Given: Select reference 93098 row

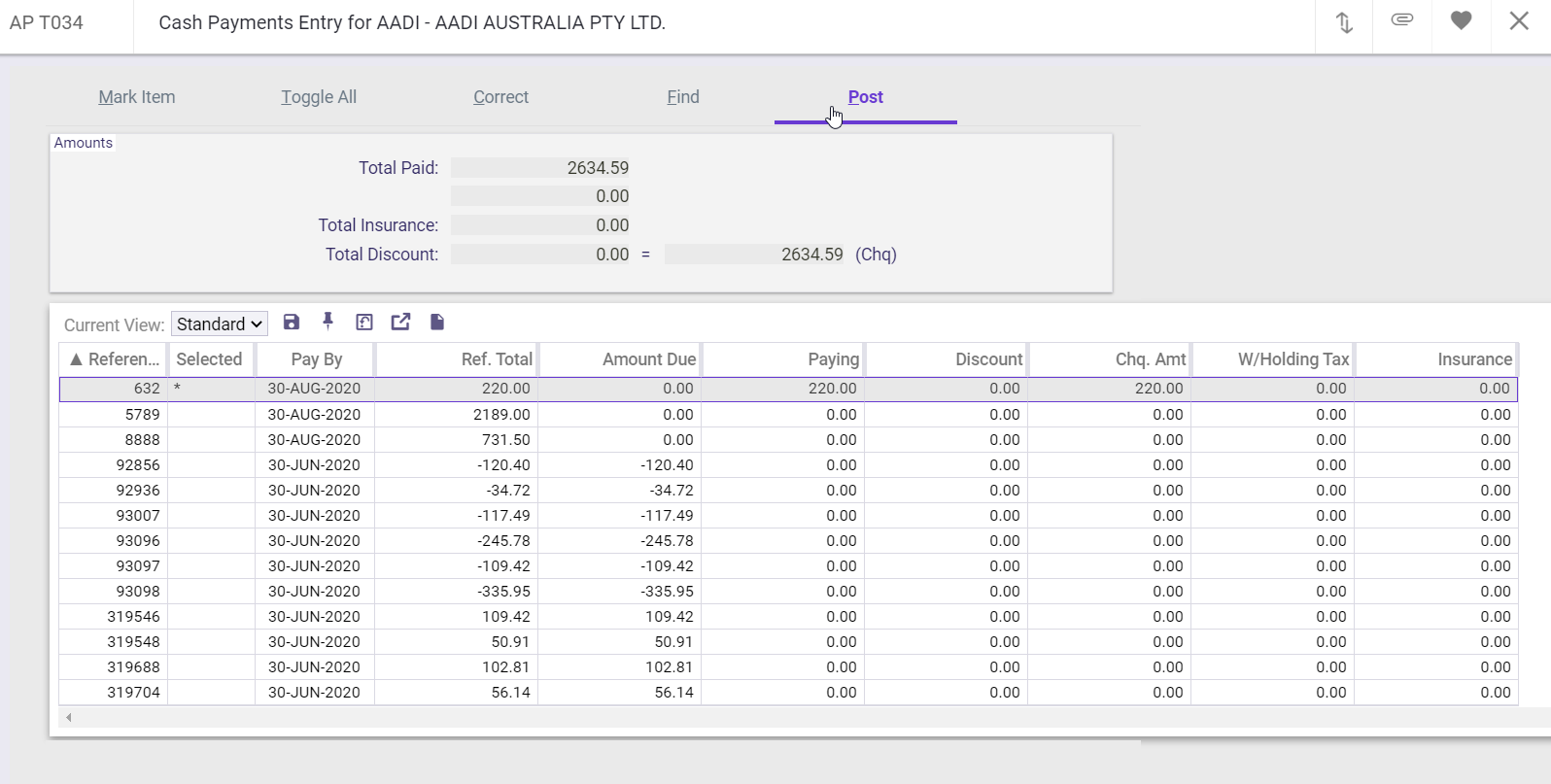Looking at the screenshot, I should [788, 592].
